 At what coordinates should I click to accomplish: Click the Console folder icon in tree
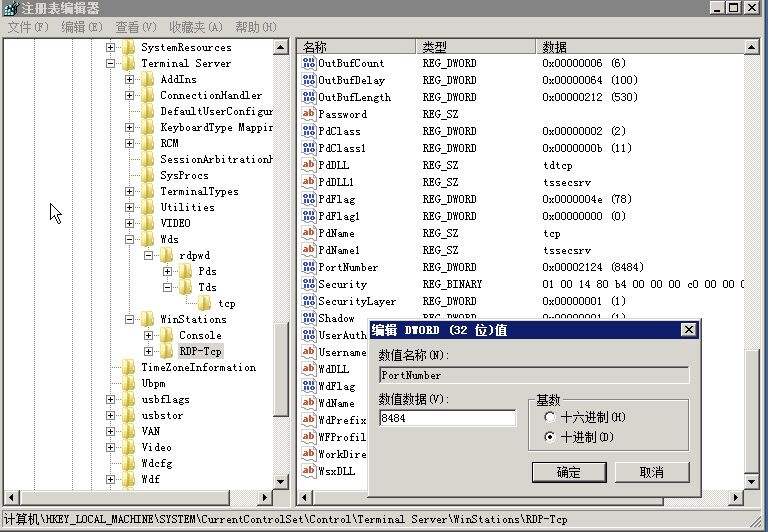pos(166,335)
